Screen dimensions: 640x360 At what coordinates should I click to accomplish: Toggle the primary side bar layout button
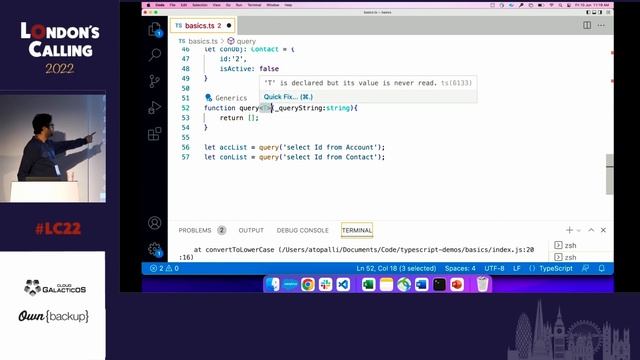tap(588, 12)
